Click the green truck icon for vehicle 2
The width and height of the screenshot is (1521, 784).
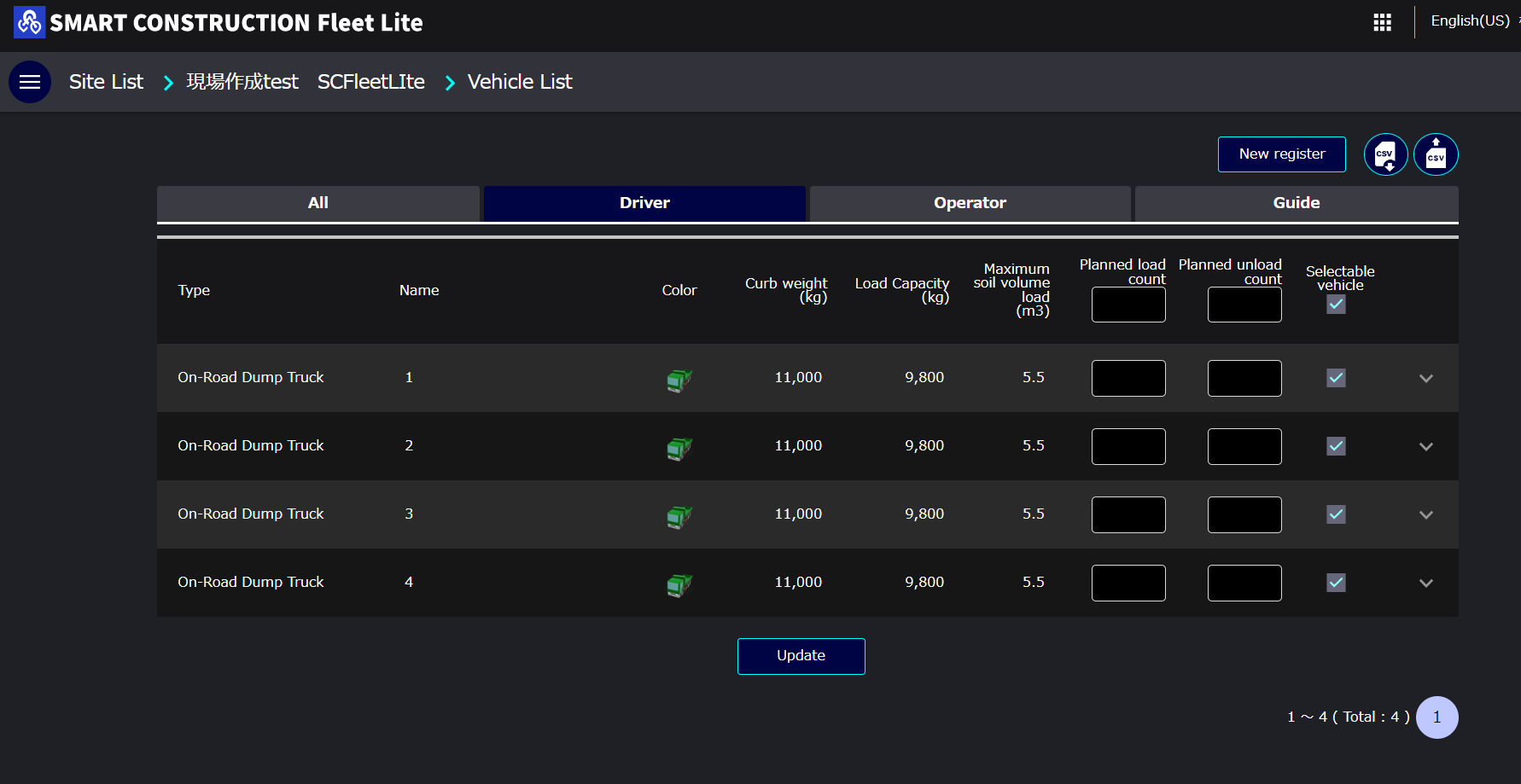point(679,448)
